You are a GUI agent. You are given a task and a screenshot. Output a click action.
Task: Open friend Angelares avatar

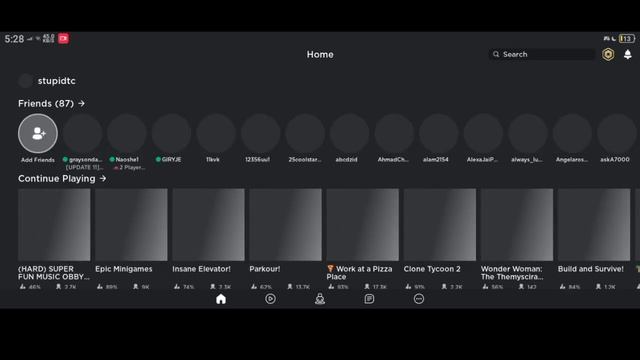point(572,133)
